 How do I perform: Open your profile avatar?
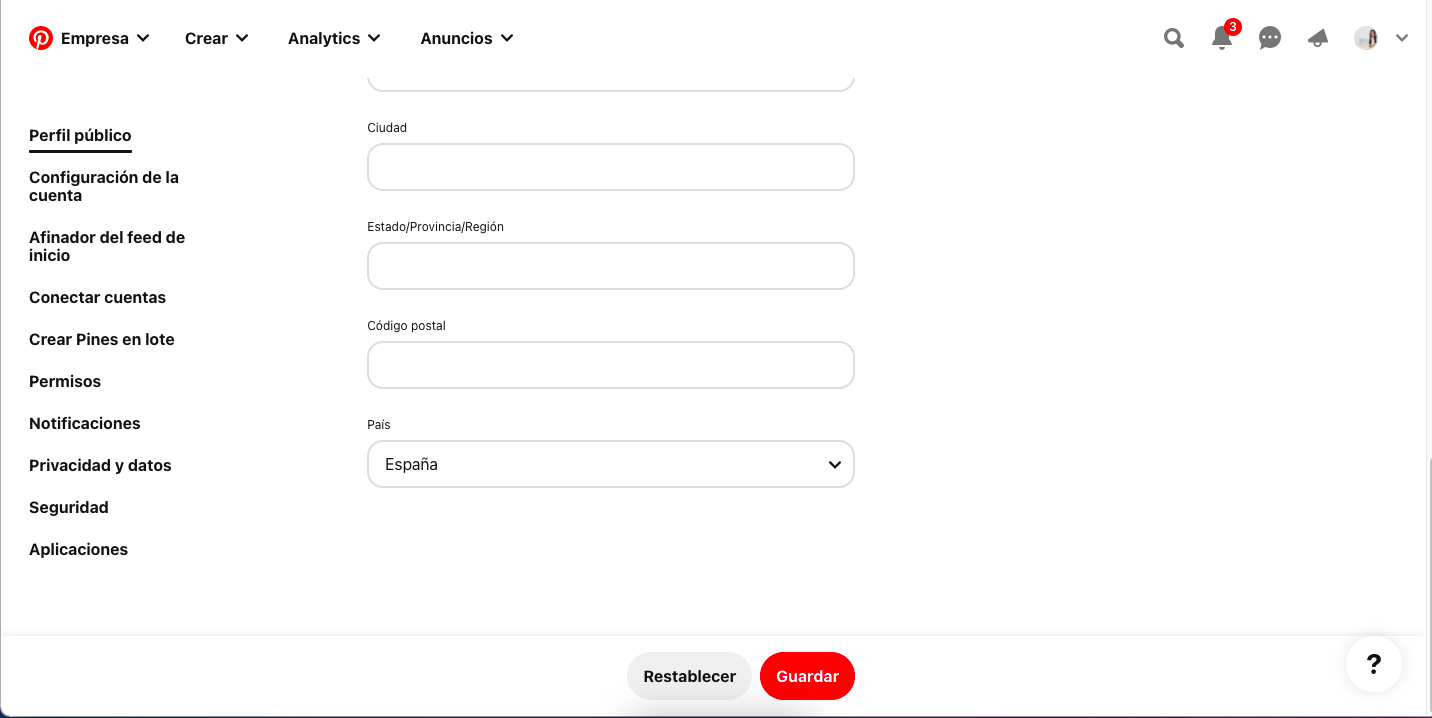pyautogui.click(x=1366, y=37)
